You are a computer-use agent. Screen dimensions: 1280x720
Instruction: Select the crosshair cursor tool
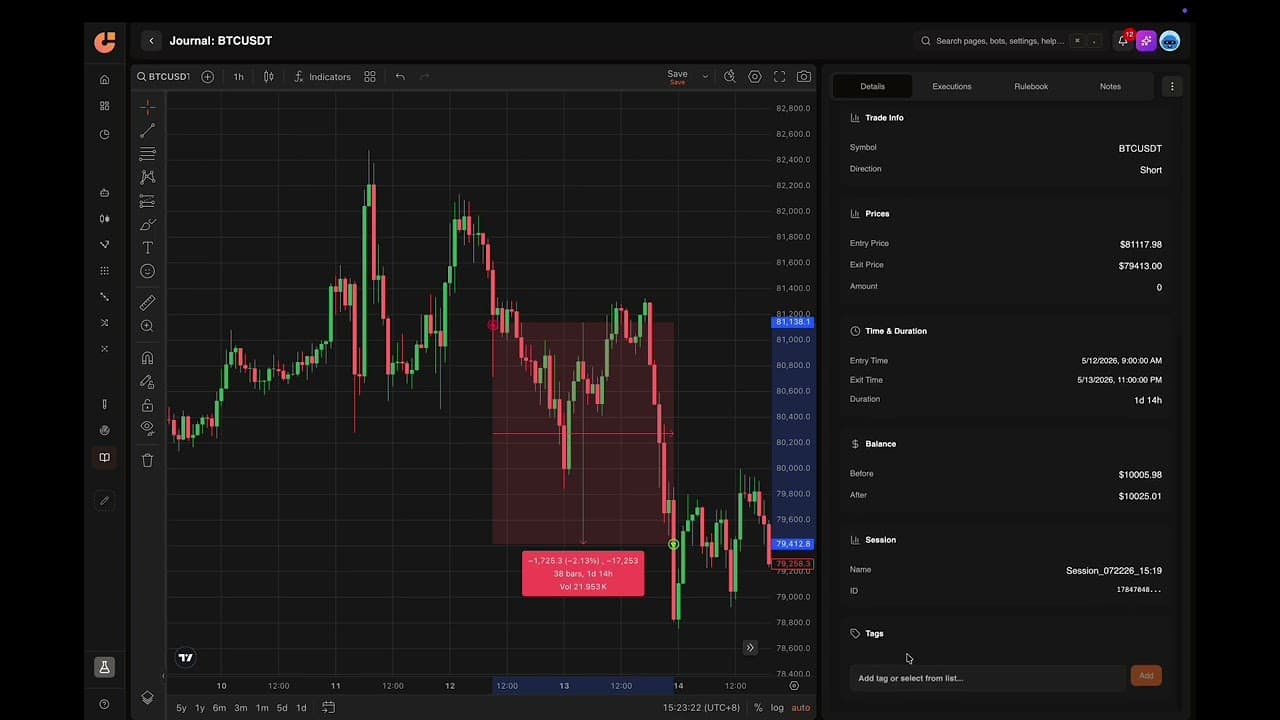coord(147,106)
